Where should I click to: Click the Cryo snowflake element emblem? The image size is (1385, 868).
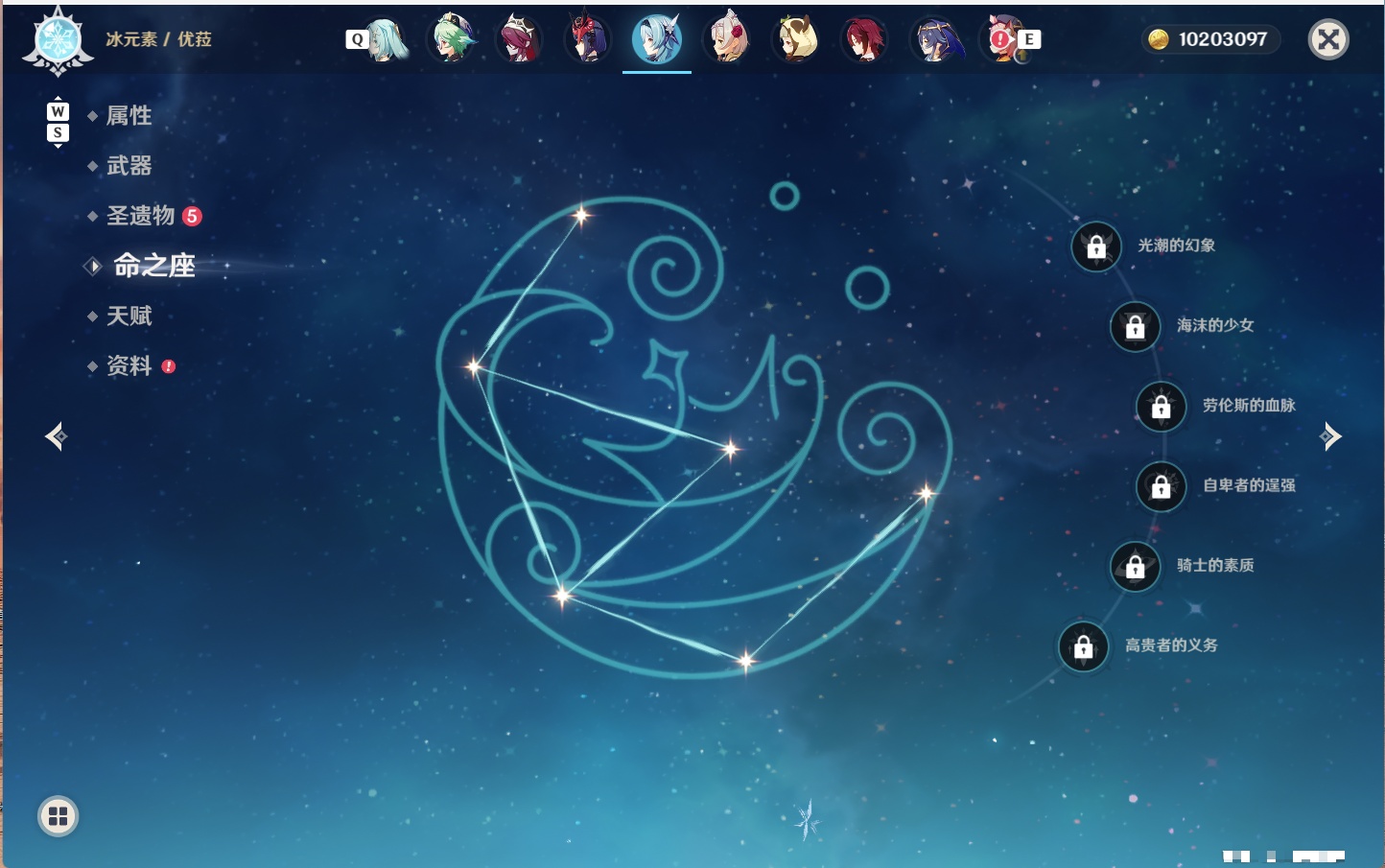click(x=58, y=40)
